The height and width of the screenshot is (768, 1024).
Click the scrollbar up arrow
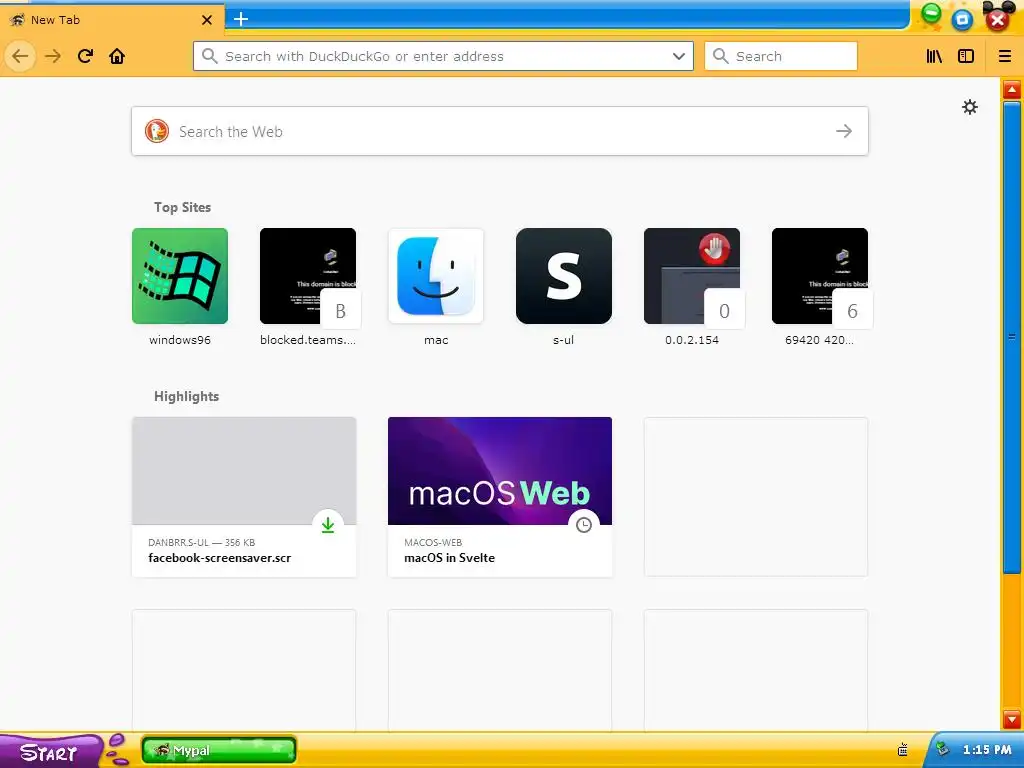(1012, 89)
